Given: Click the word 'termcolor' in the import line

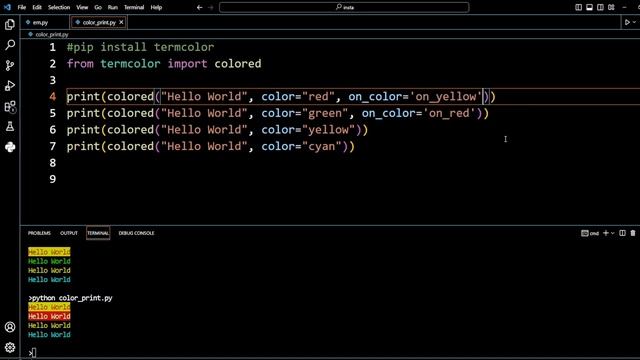Looking at the screenshot, I should click(130, 64).
